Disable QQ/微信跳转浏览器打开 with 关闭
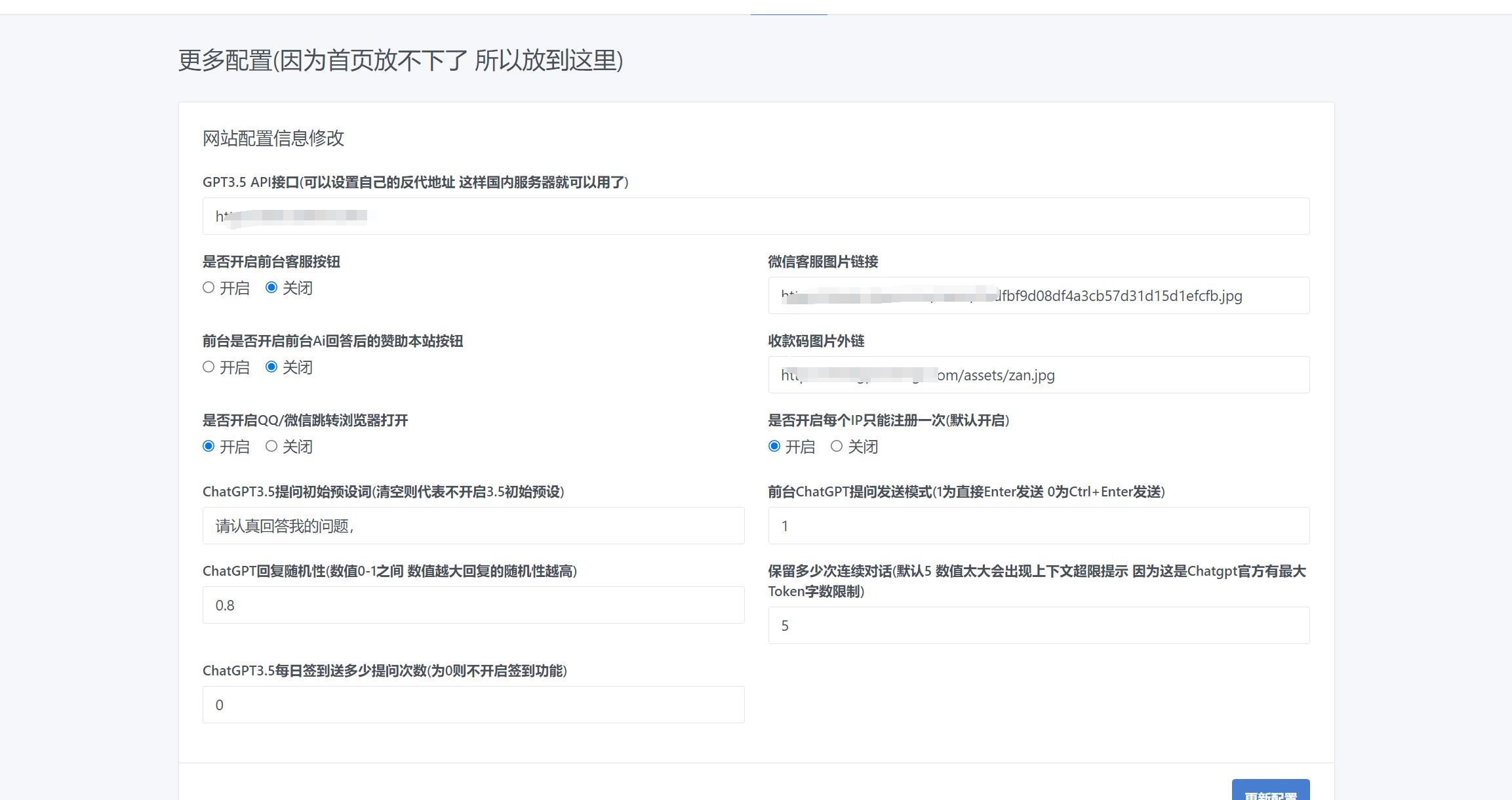Screen dimensions: 1512x800 [x=271, y=446]
